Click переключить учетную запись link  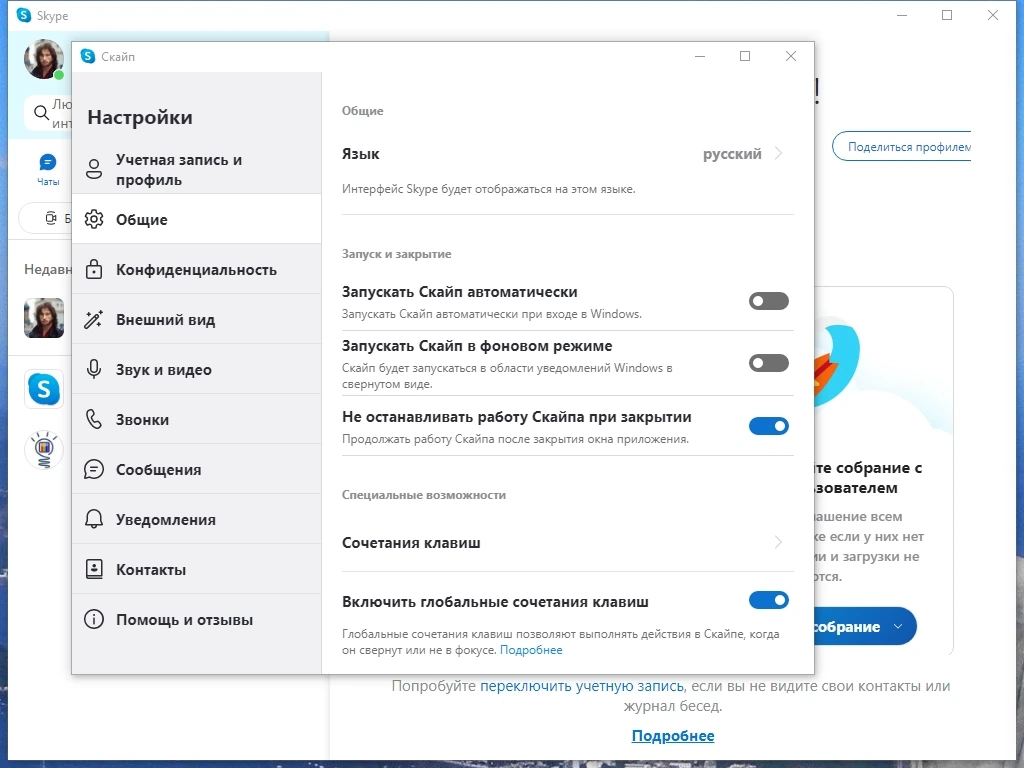582,686
